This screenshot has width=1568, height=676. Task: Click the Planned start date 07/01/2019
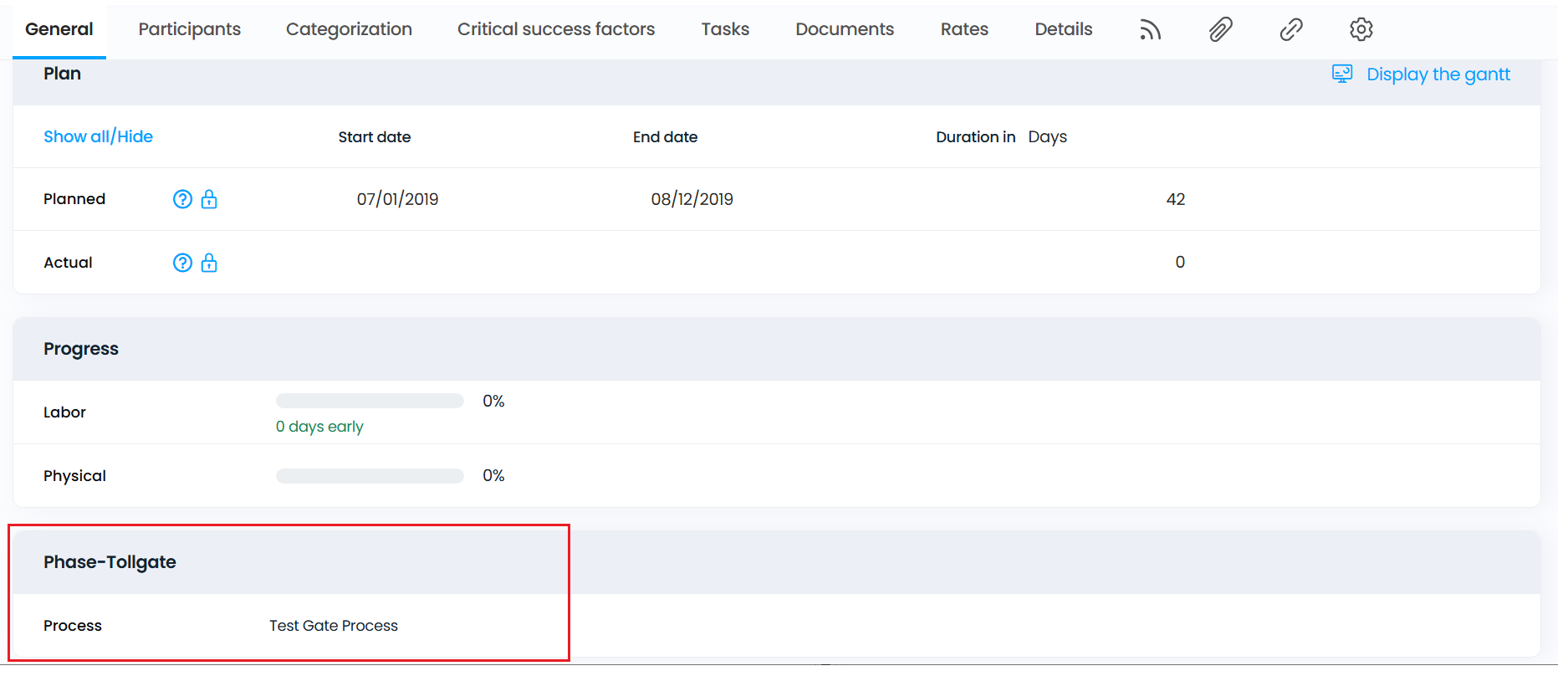tap(397, 199)
